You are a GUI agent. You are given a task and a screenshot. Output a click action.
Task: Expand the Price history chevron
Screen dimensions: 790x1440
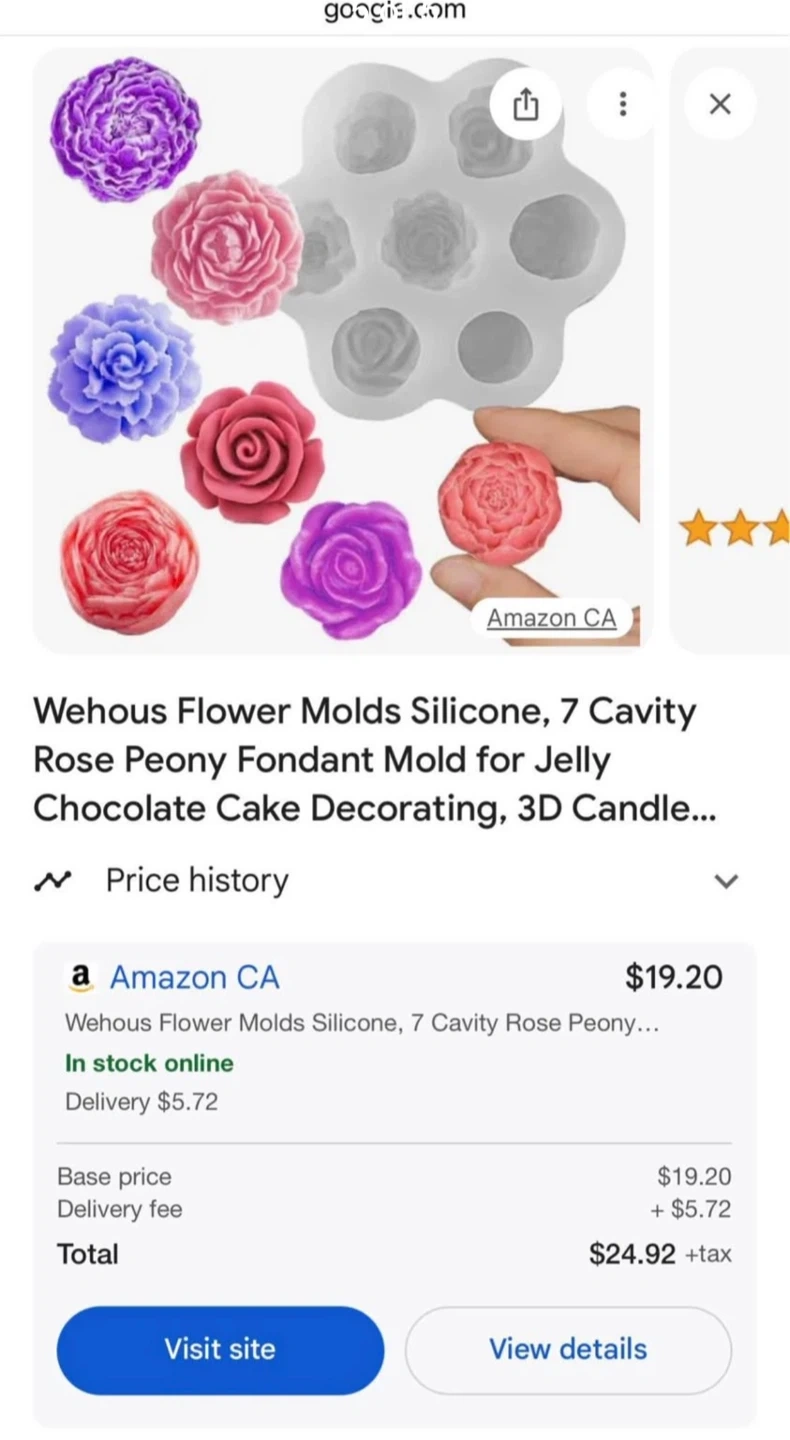(726, 881)
